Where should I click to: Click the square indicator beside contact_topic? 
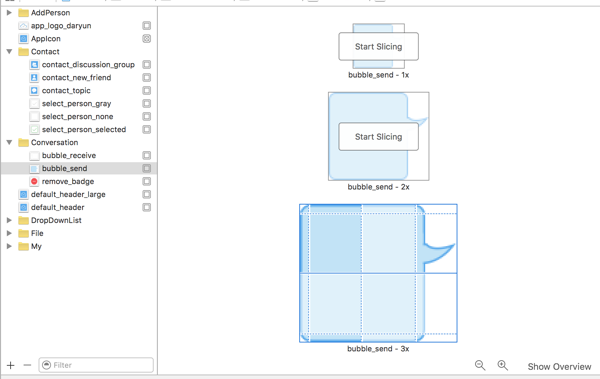tap(147, 91)
